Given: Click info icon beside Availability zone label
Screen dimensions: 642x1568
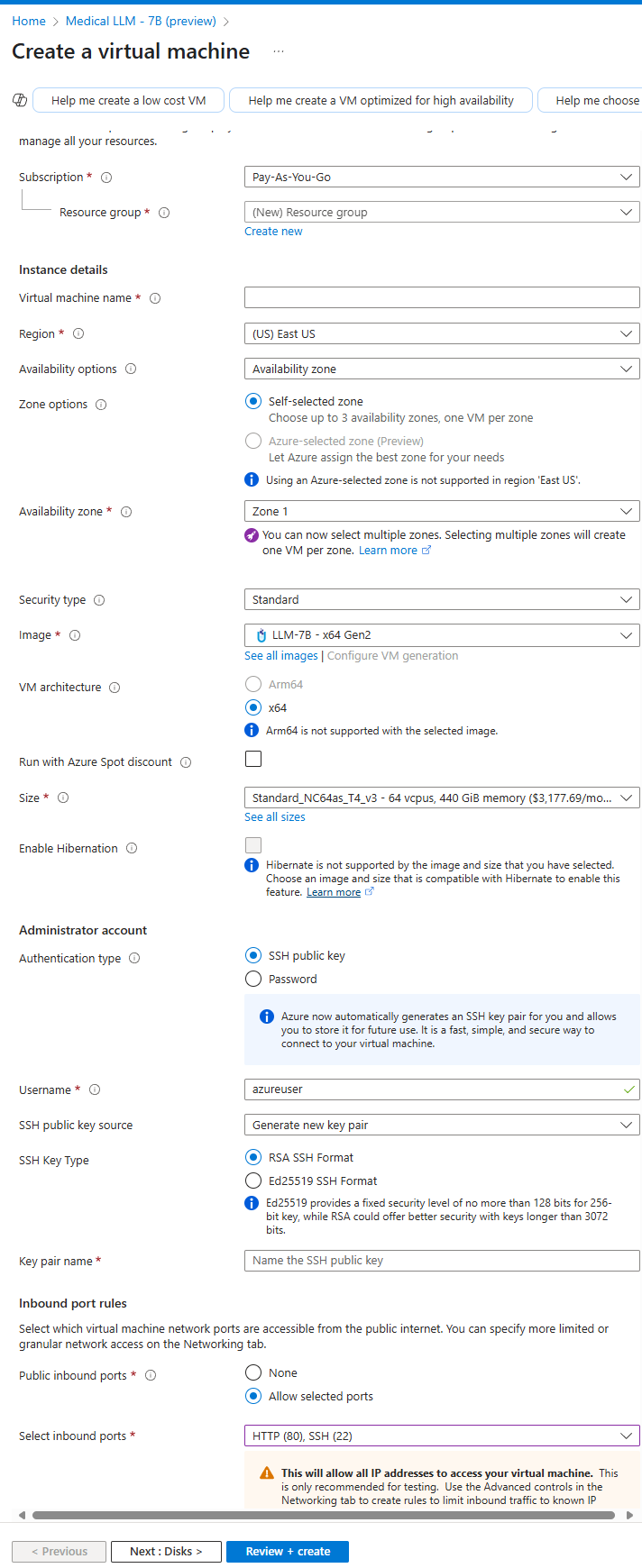Looking at the screenshot, I should [x=126, y=512].
